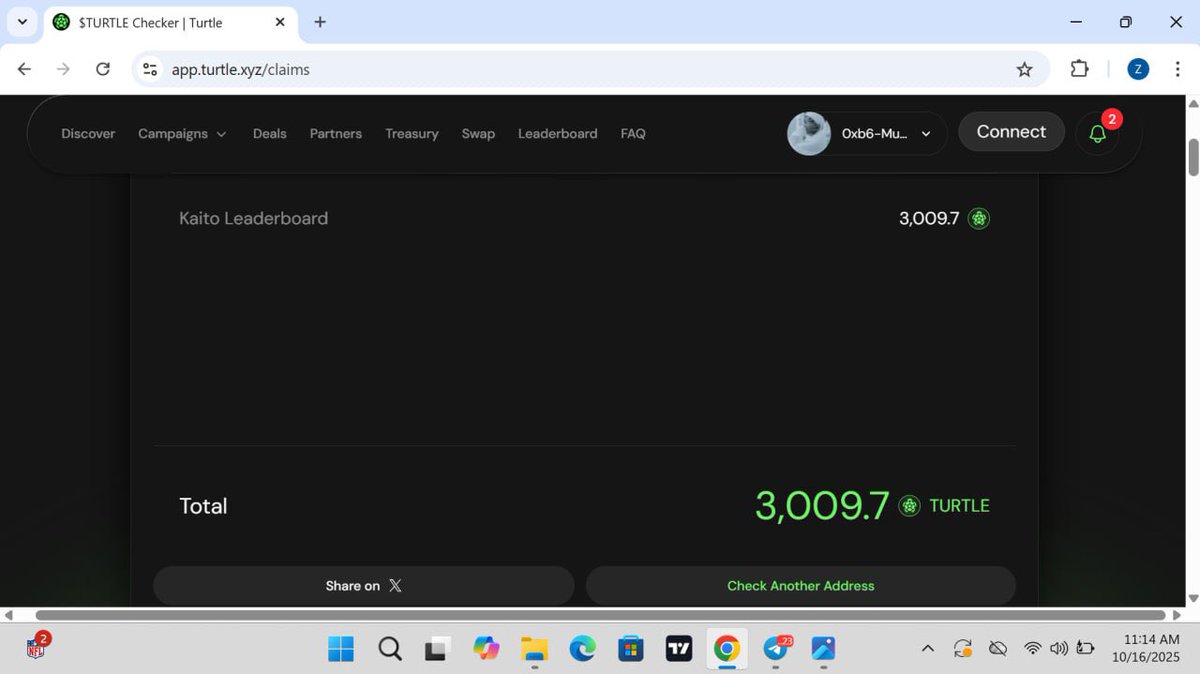Reload the page

102,69
